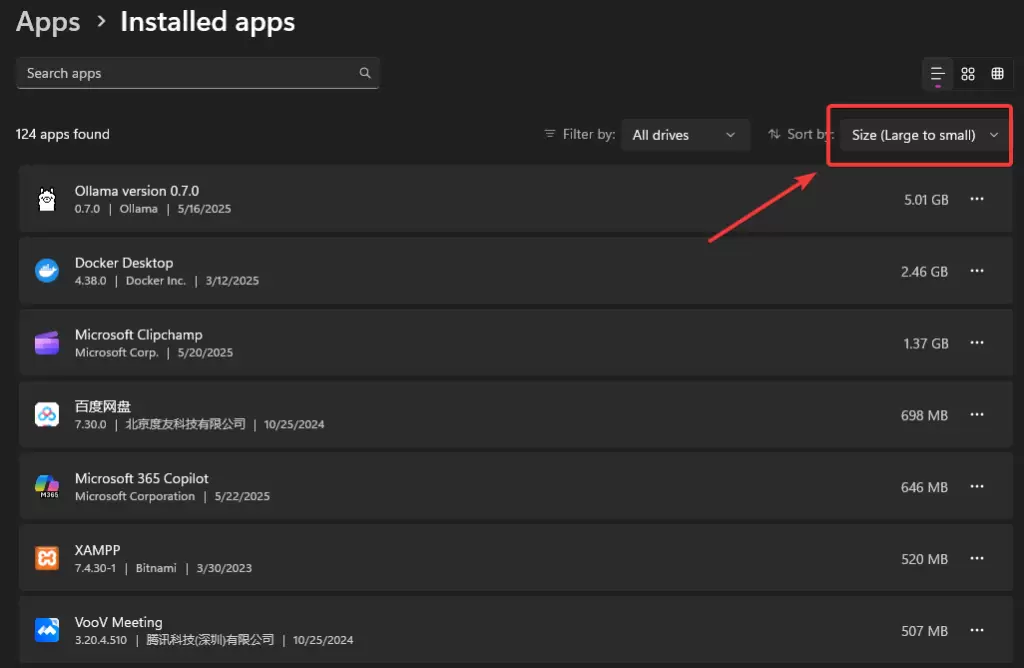The height and width of the screenshot is (668, 1024).
Task: Click the search magnifier icon
Action: click(364, 72)
